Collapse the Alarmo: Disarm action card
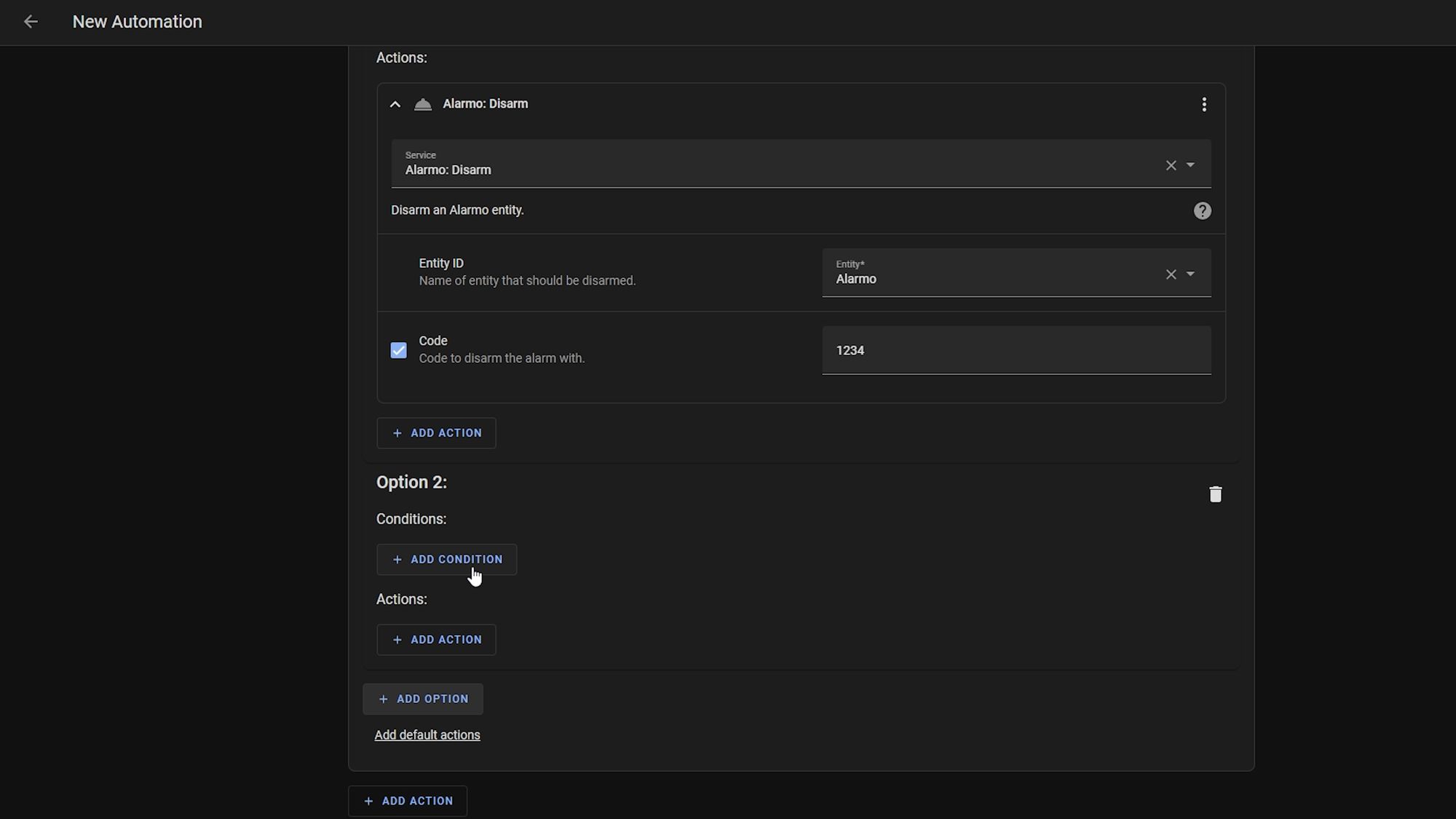Screen dimensions: 1456x819 coord(395,104)
